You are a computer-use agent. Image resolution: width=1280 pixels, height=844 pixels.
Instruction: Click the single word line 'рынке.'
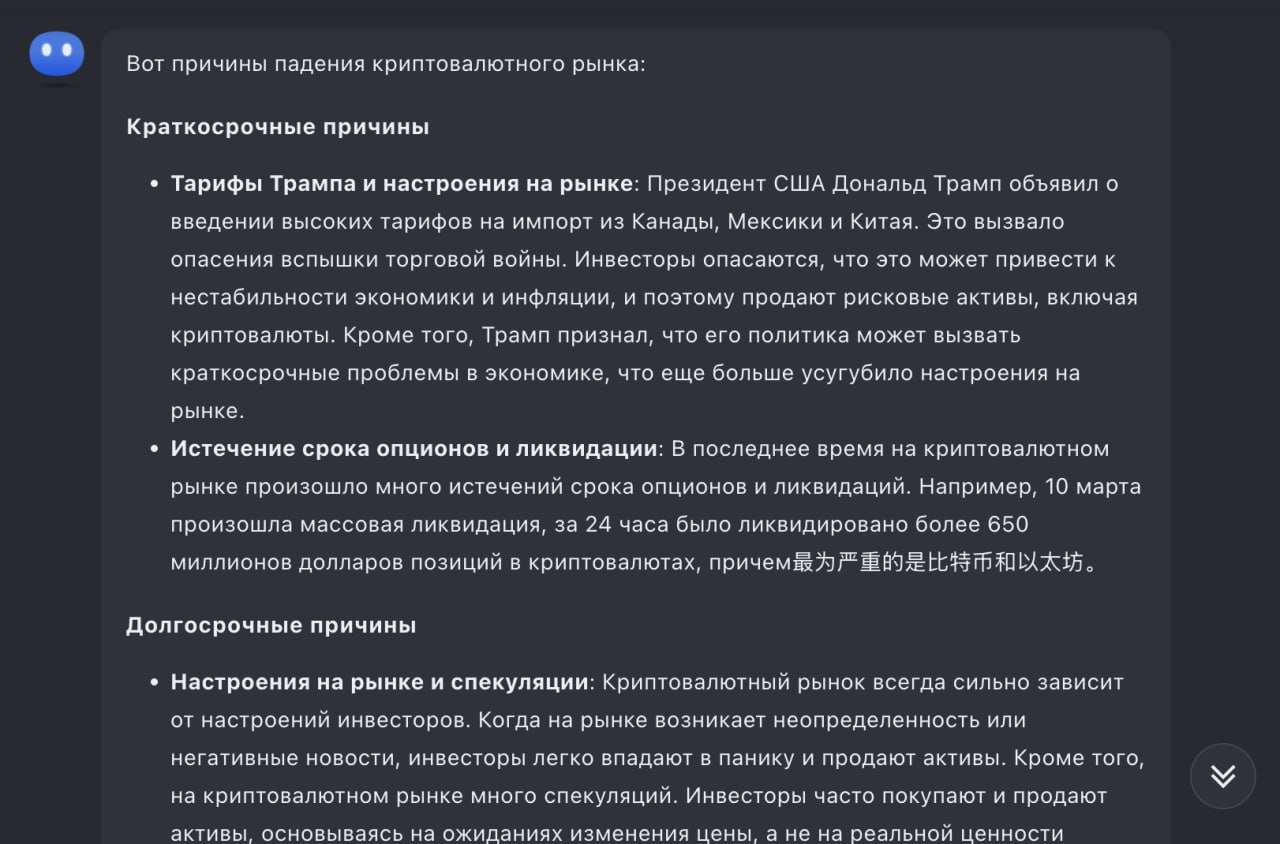coord(207,411)
